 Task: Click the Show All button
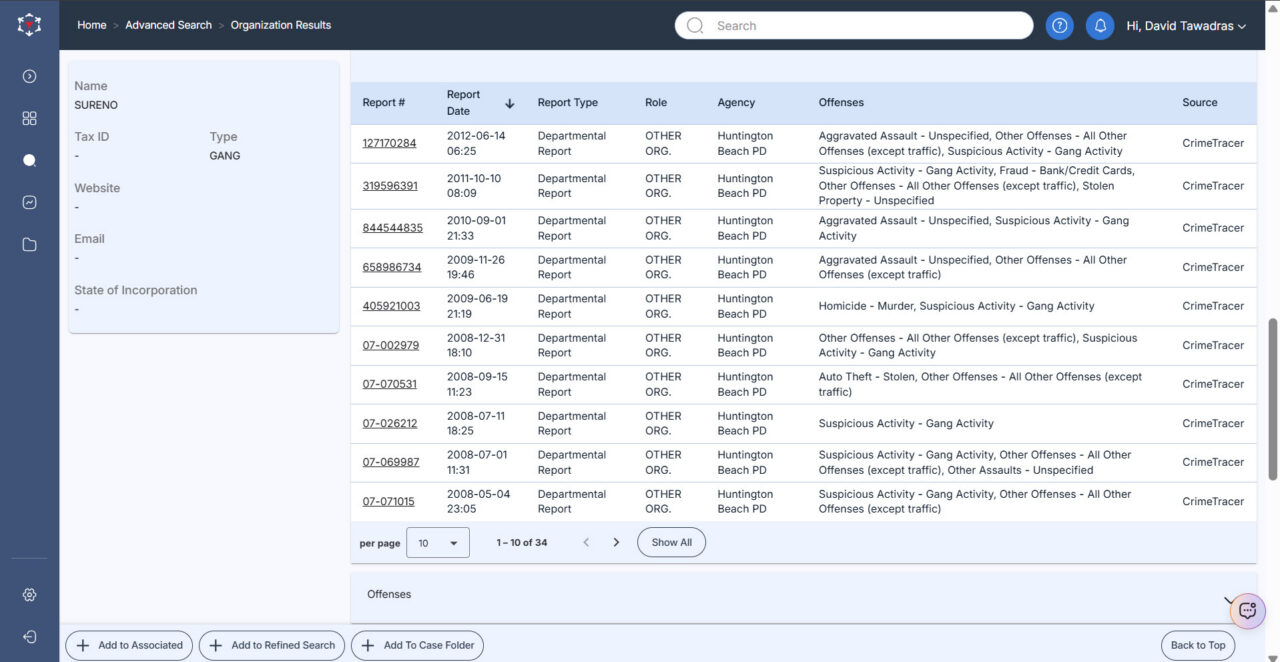(671, 543)
